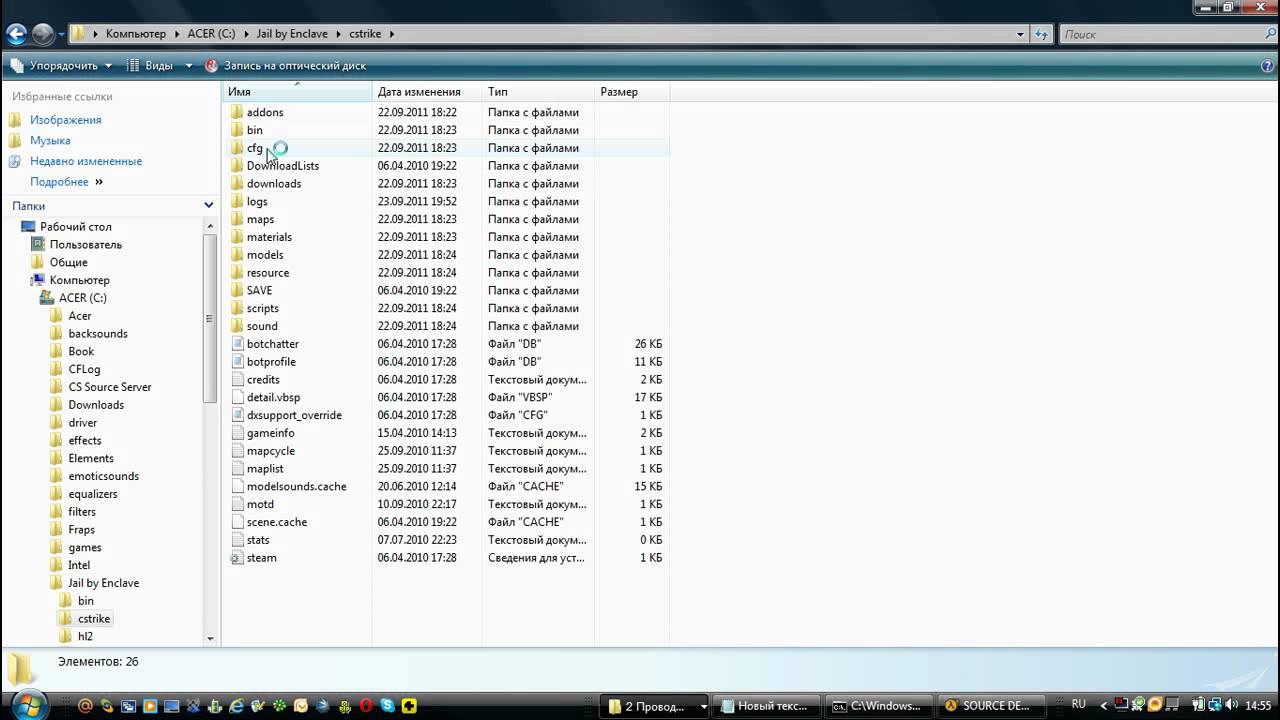Select the botchatter file icon
This screenshot has width=1280, height=720.
pos(237,344)
